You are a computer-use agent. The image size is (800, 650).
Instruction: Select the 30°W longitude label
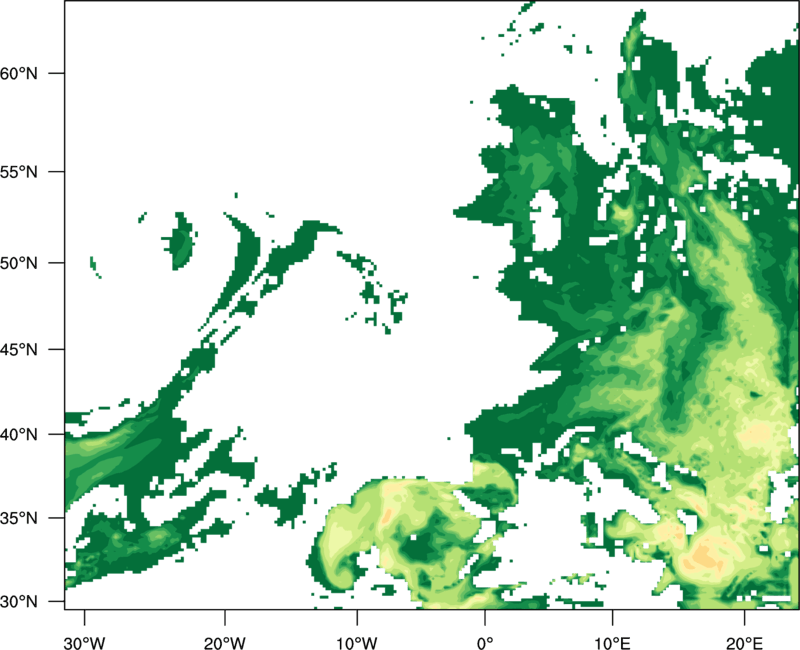(85, 643)
